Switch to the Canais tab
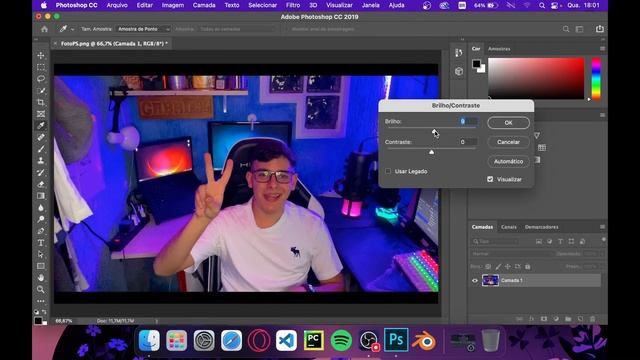 pos(509,227)
